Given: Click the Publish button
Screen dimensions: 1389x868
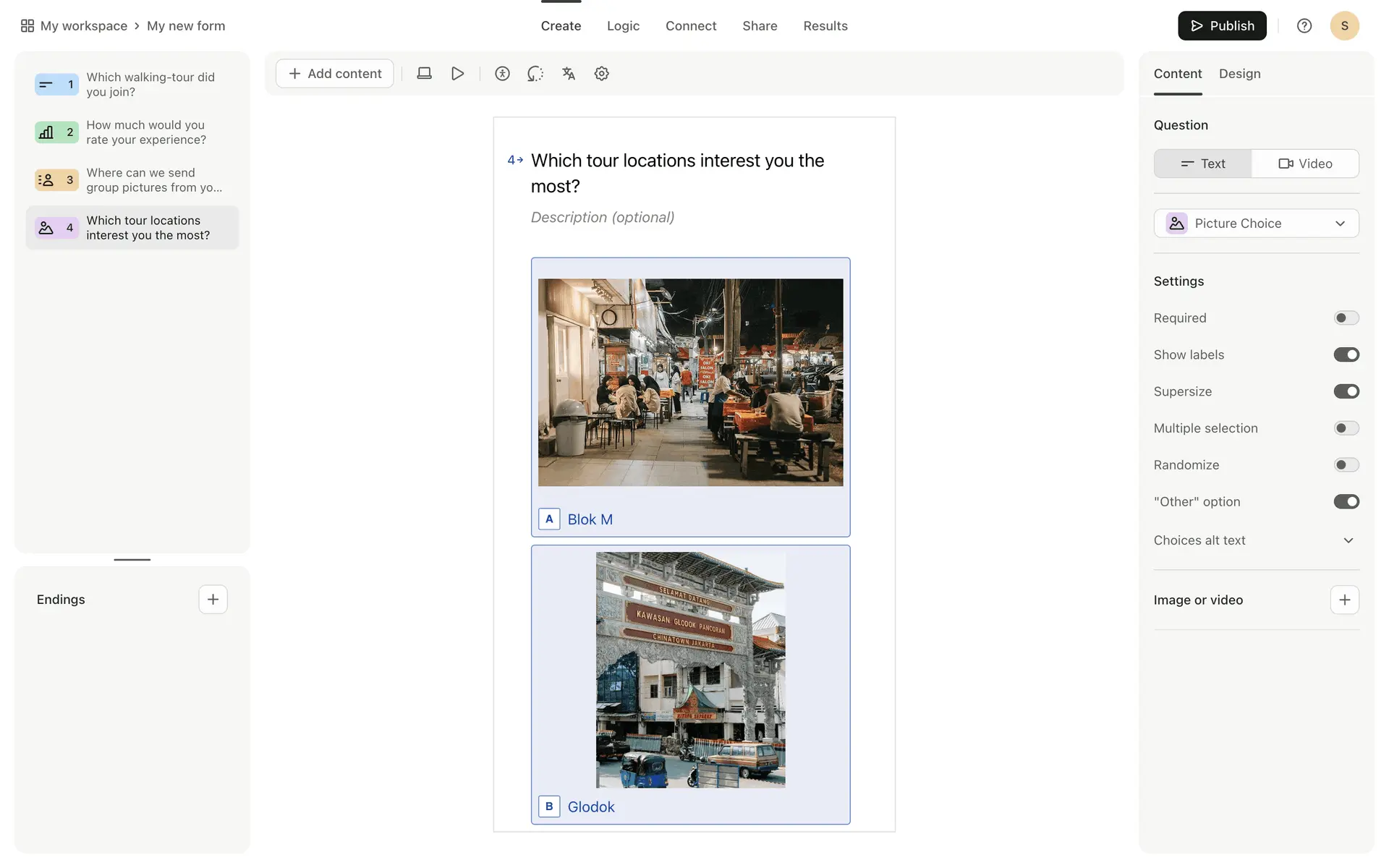Looking at the screenshot, I should click(x=1221, y=26).
